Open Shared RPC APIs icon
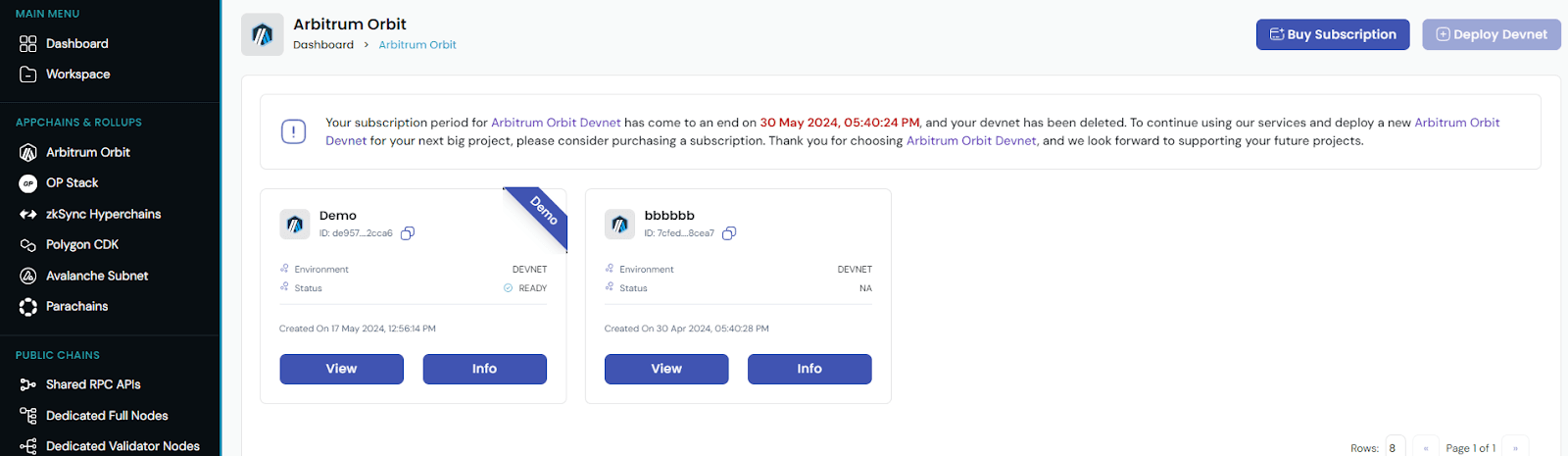The width and height of the screenshot is (1568, 456). tap(28, 384)
